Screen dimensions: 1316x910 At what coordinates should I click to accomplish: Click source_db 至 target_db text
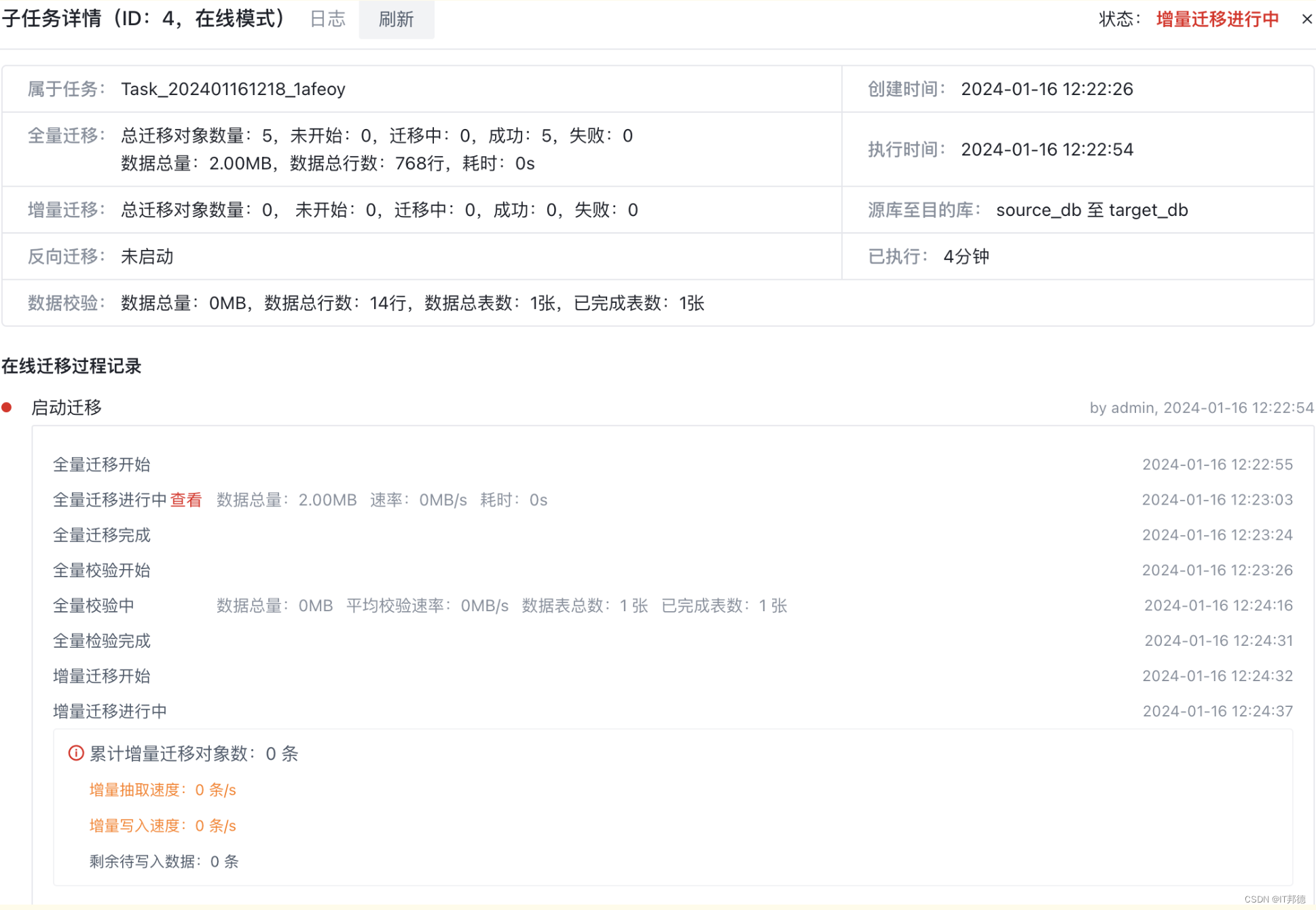point(1092,210)
